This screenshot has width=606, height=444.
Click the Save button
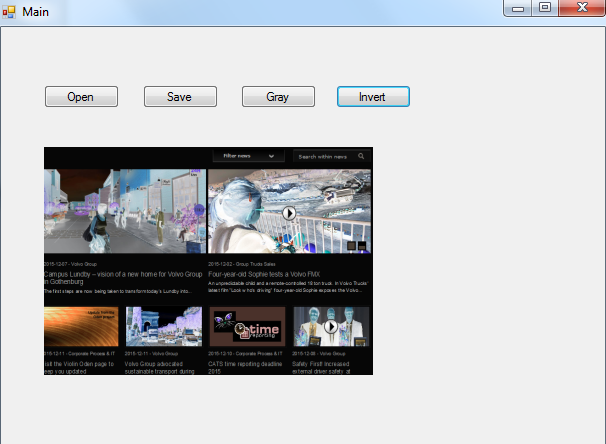180,97
